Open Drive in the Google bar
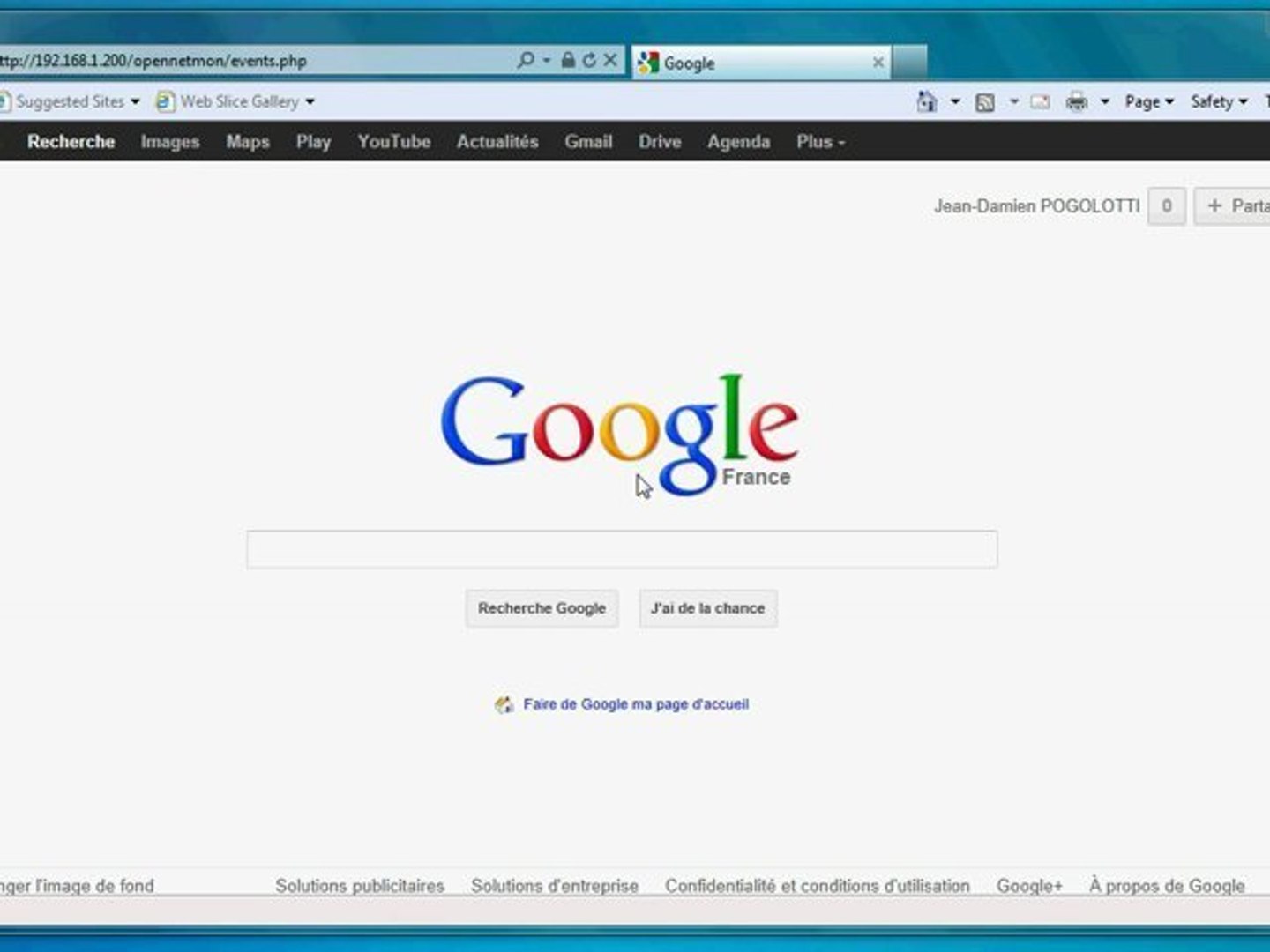Viewport: 1270px width, 952px height. [x=660, y=141]
